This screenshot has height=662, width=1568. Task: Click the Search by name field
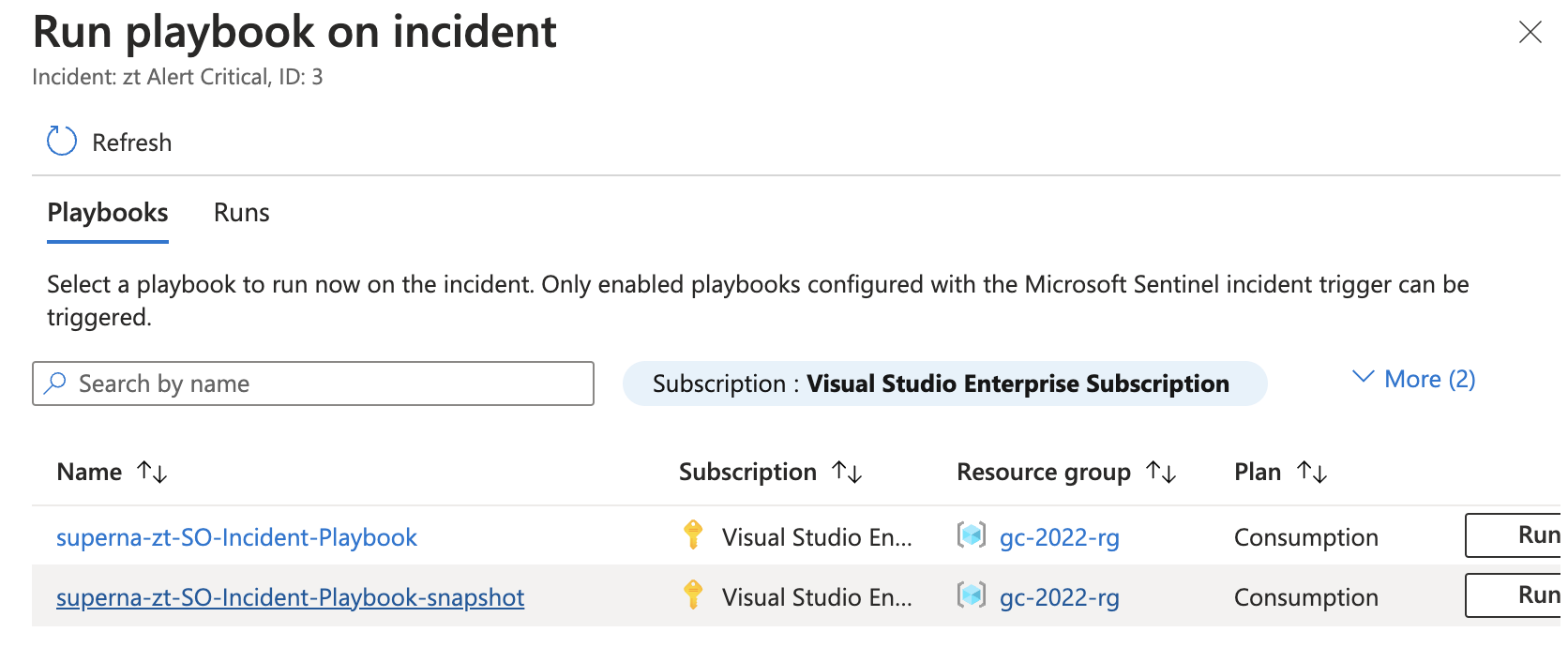pos(328,384)
